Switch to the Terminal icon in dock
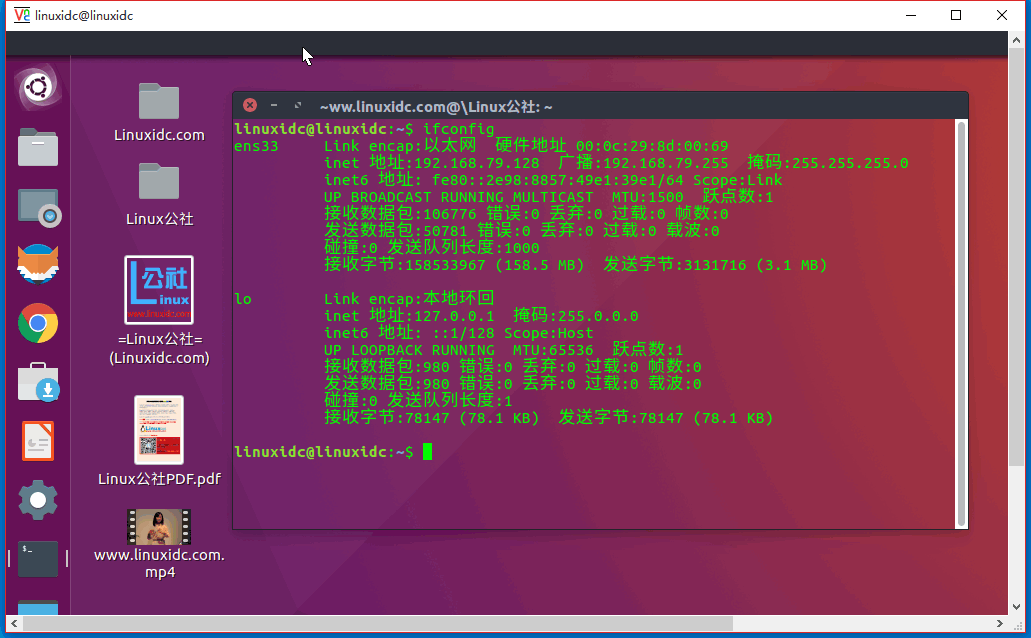The width and height of the screenshot is (1031, 638). click(38, 558)
